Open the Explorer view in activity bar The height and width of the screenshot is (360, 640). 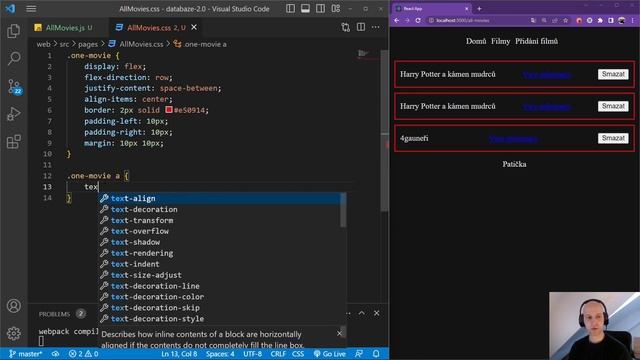click(13, 31)
